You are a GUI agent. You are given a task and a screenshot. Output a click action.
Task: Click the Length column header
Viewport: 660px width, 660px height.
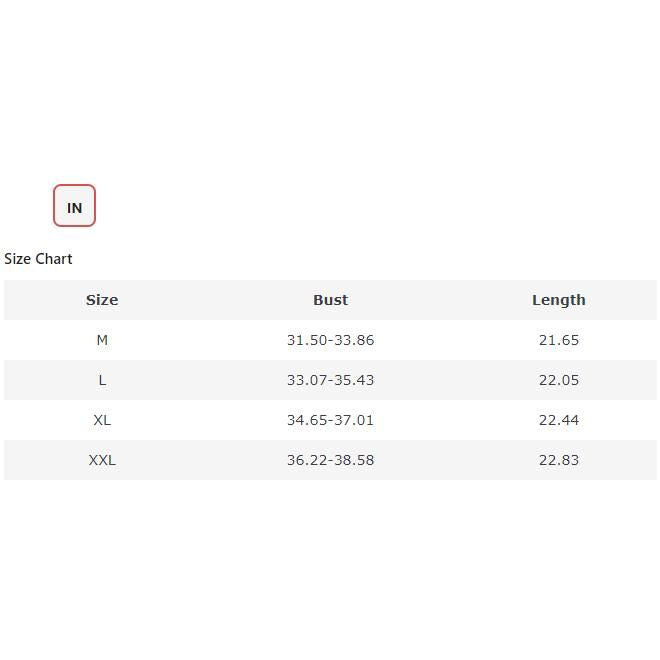coord(558,300)
